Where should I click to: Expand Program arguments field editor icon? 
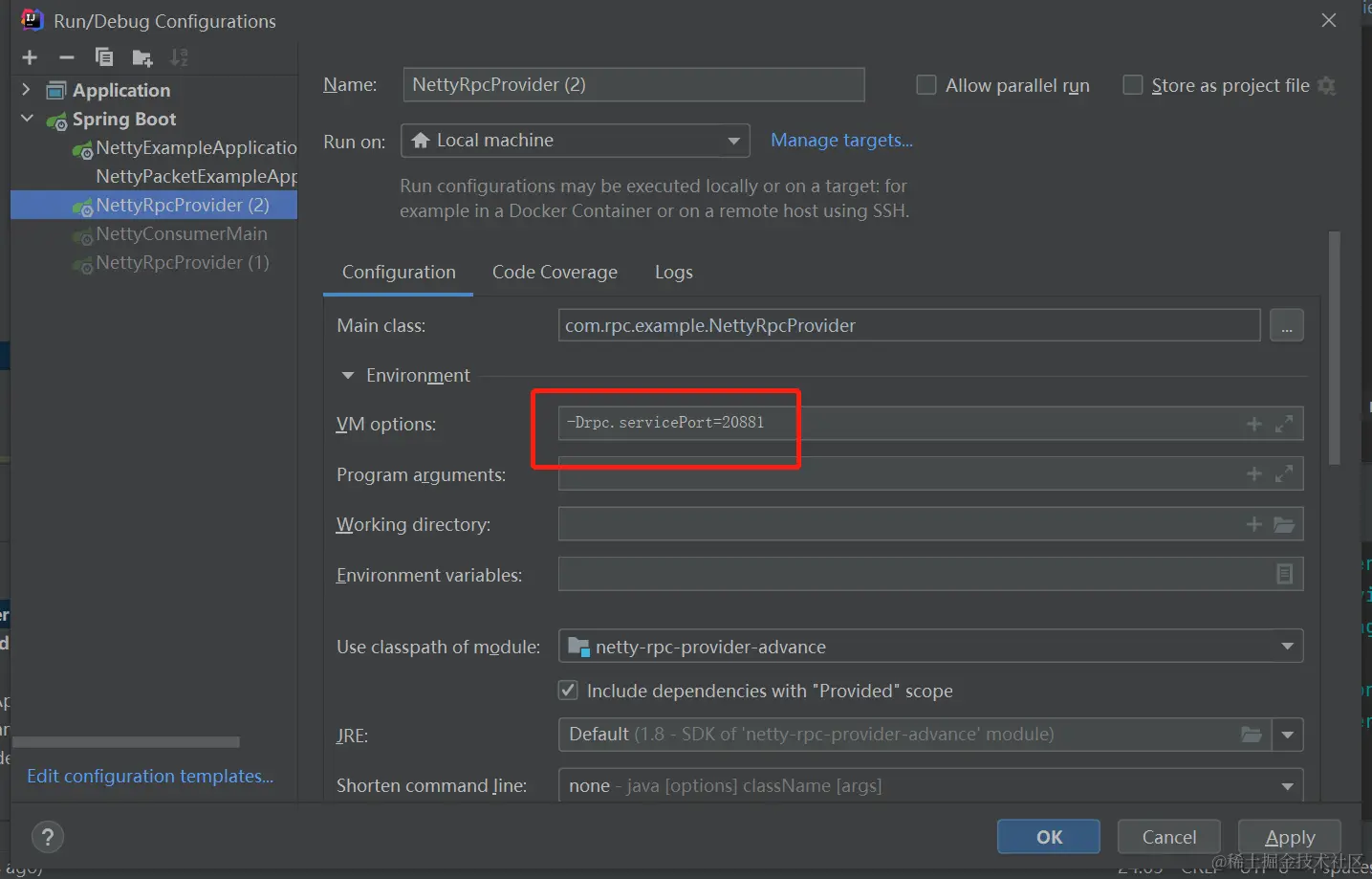click(x=1284, y=473)
